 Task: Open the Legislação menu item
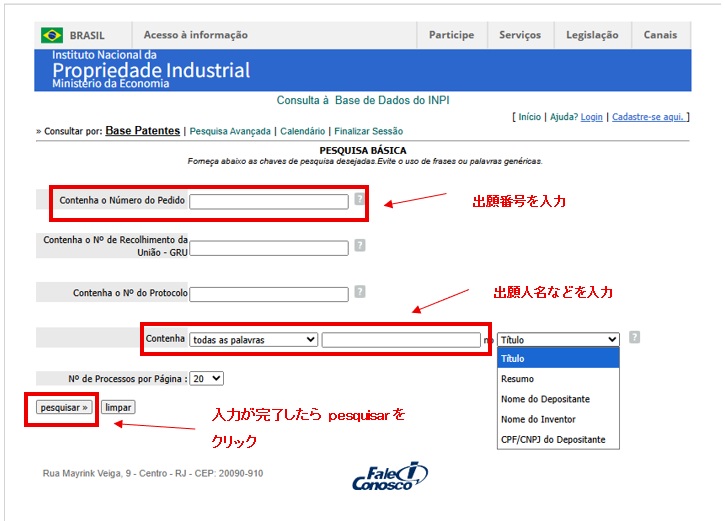click(x=592, y=35)
